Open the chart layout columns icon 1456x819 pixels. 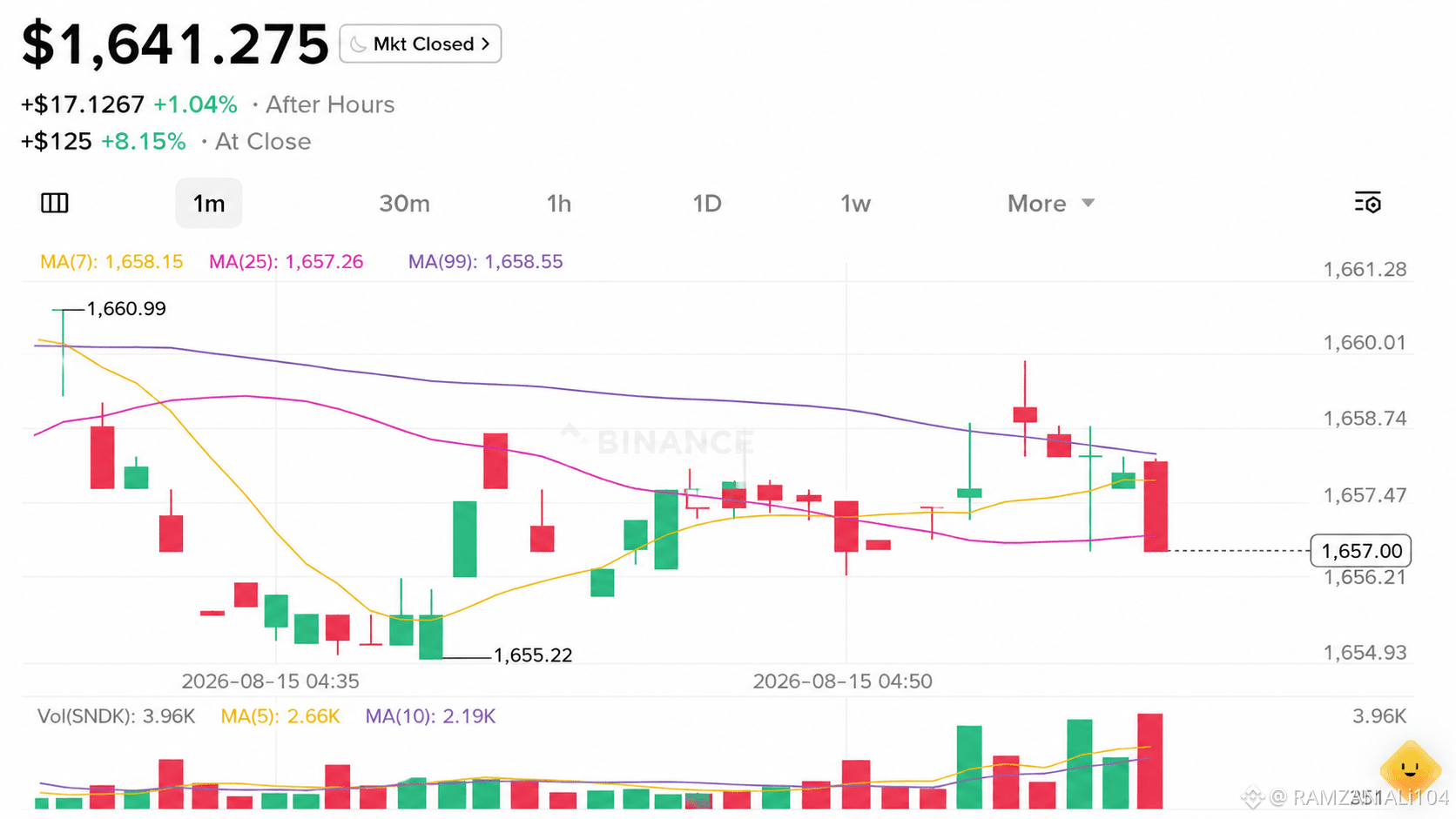click(55, 204)
